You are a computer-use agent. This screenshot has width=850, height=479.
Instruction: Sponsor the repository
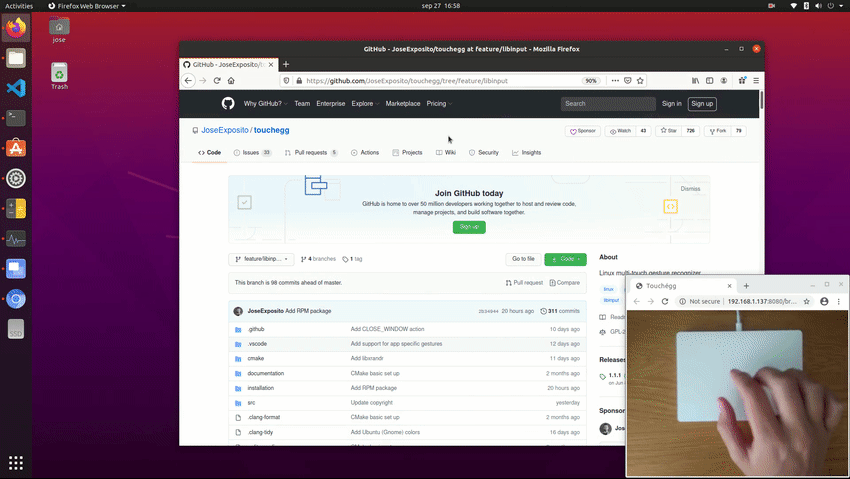tap(583, 131)
